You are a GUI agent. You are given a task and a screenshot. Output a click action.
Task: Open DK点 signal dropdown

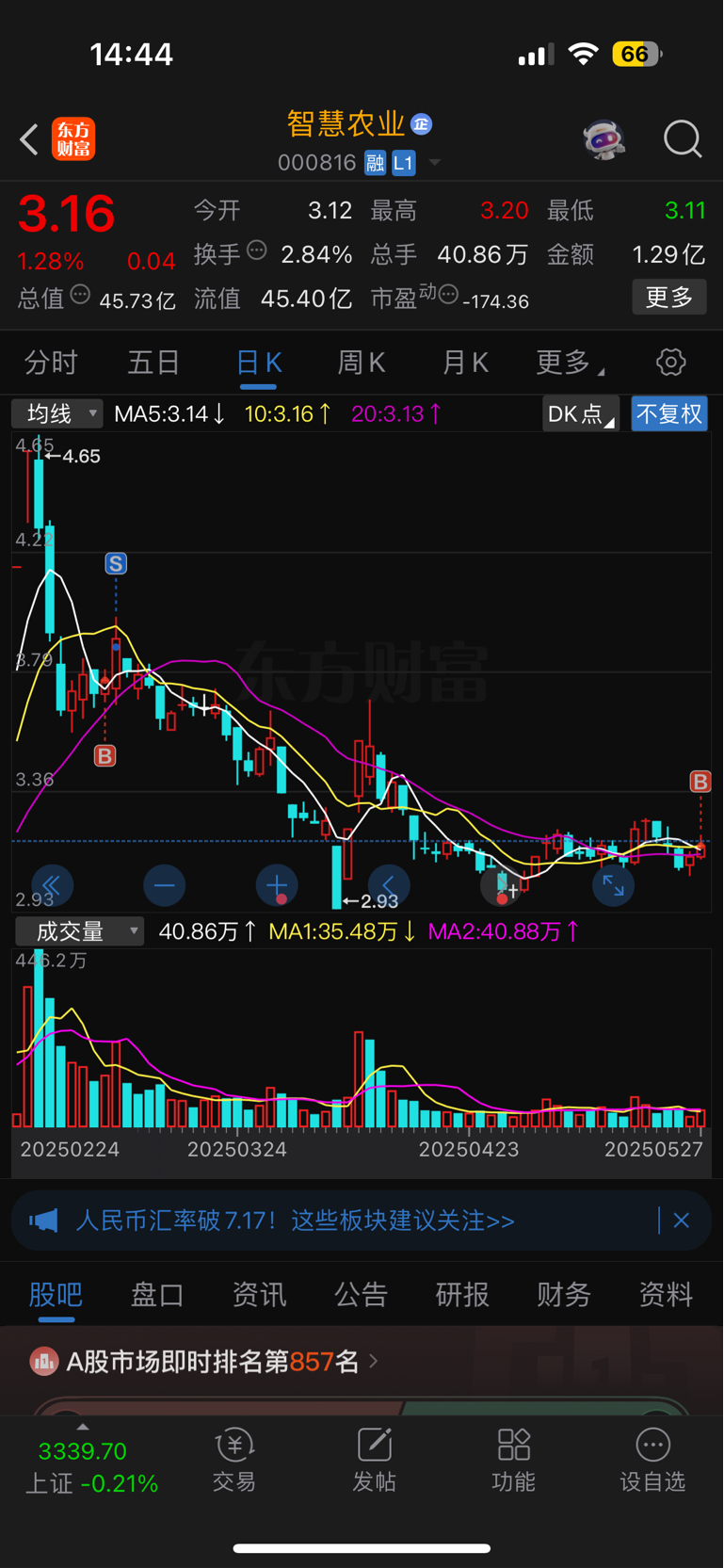[581, 414]
